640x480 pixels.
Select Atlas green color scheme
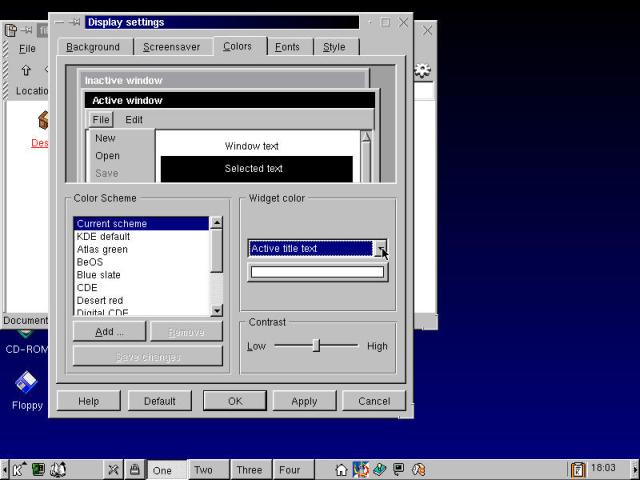point(102,249)
